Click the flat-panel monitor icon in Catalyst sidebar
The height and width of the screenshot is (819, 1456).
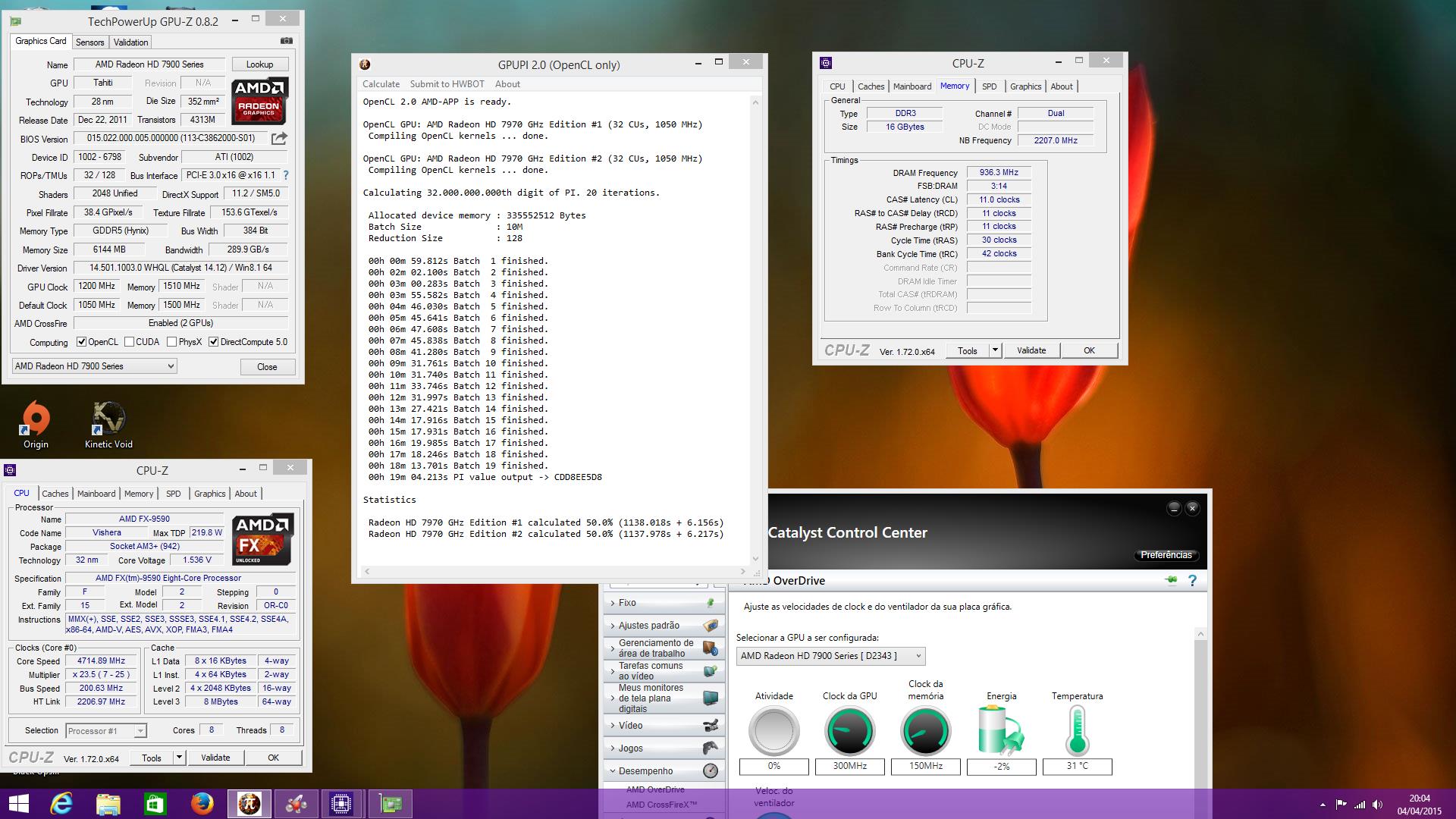pos(711,698)
